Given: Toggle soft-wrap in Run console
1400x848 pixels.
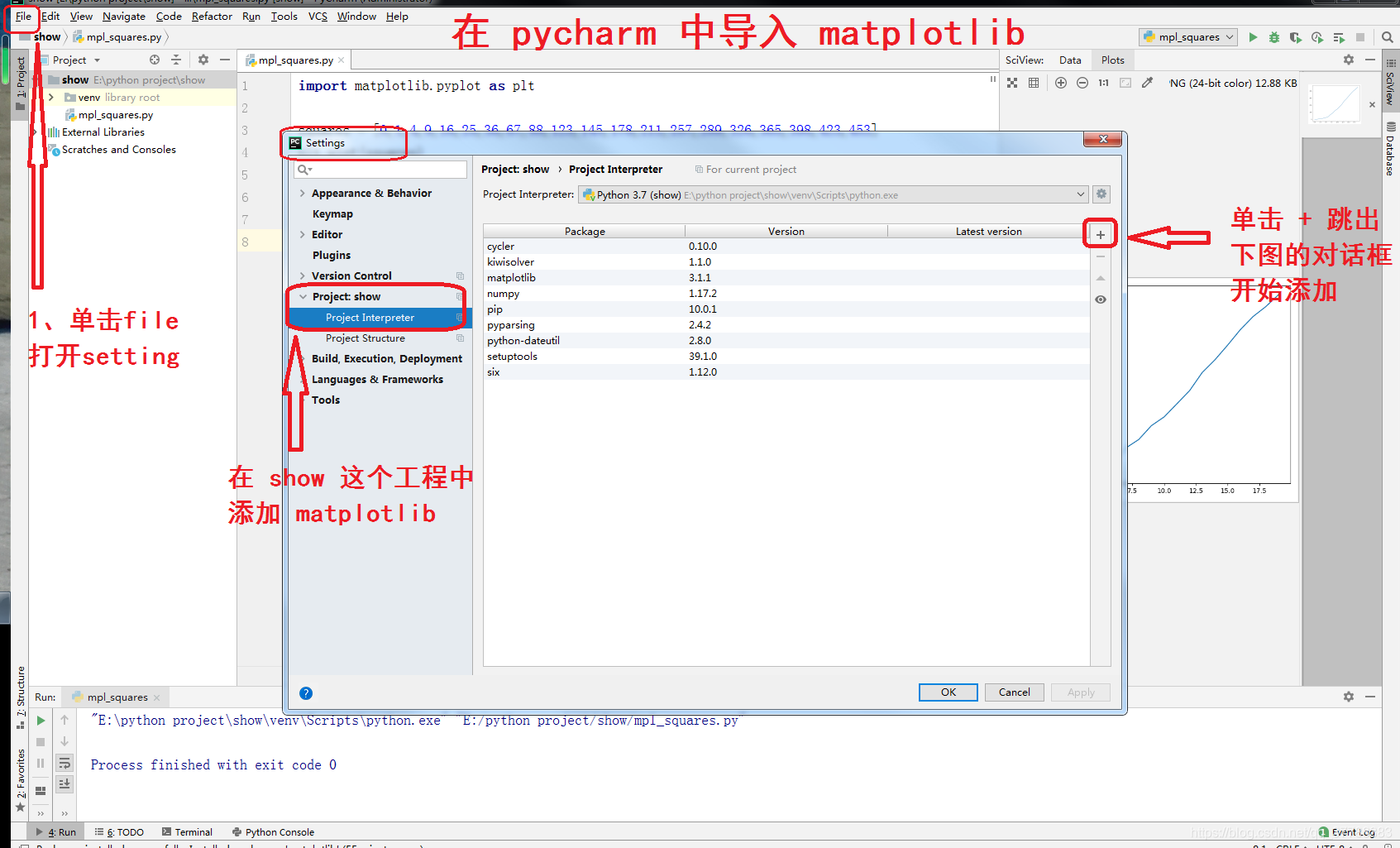Looking at the screenshot, I should pyautogui.click(x=65, y=763).
